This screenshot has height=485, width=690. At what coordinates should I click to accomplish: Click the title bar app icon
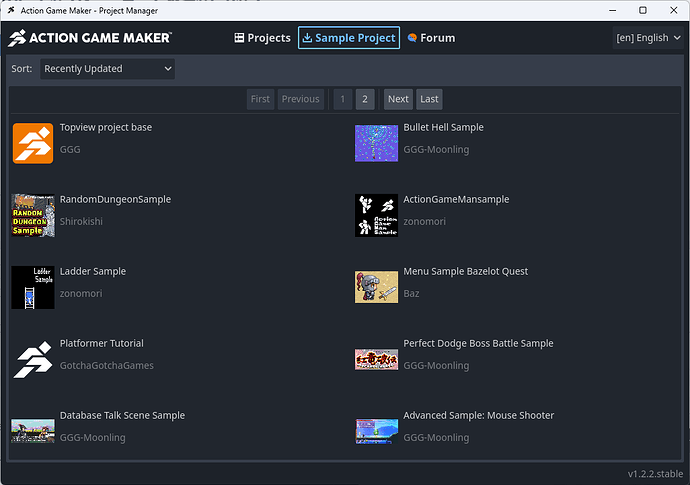pos(11,10)
